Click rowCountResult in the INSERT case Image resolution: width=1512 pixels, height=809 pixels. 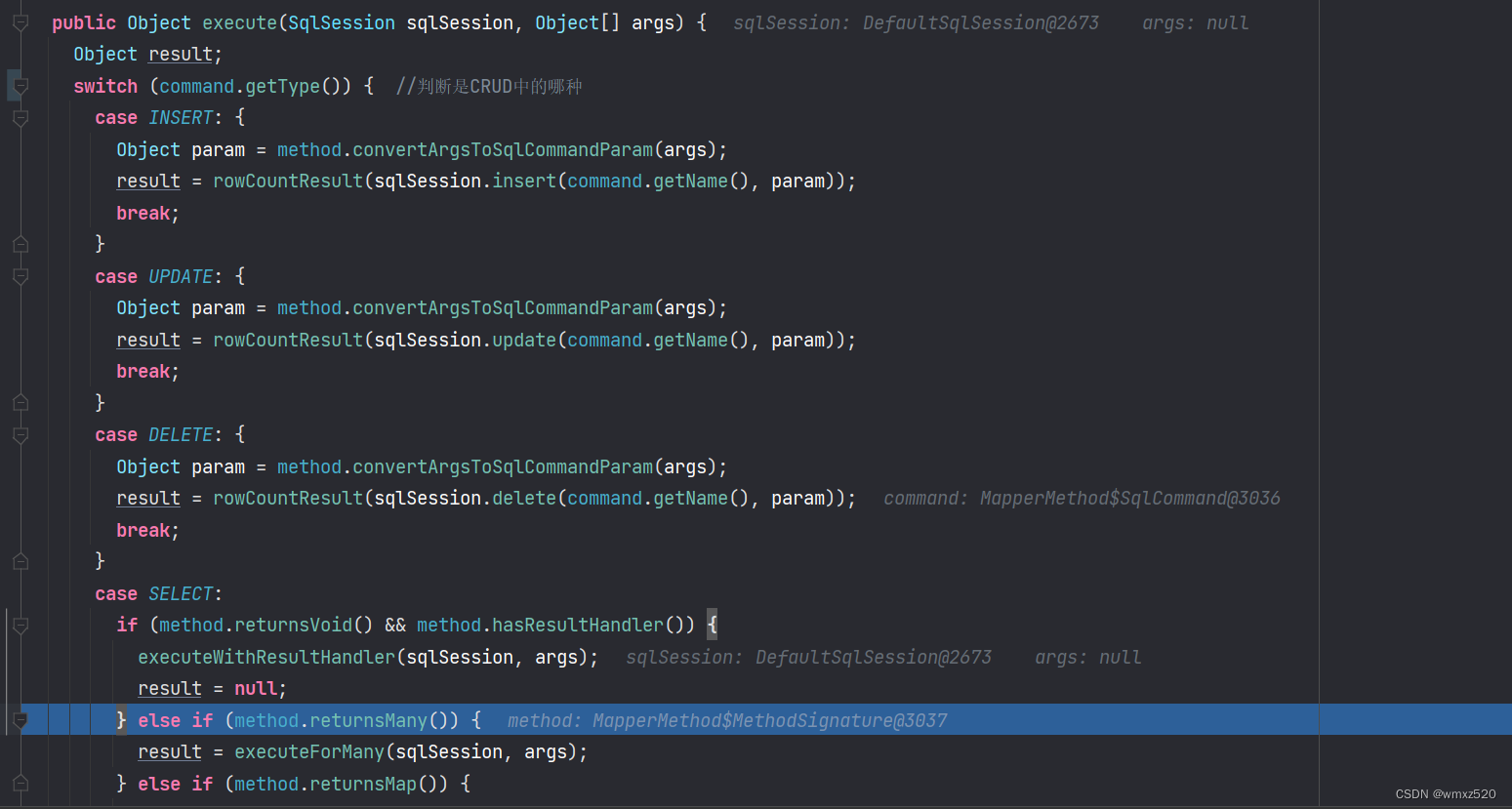288,182
